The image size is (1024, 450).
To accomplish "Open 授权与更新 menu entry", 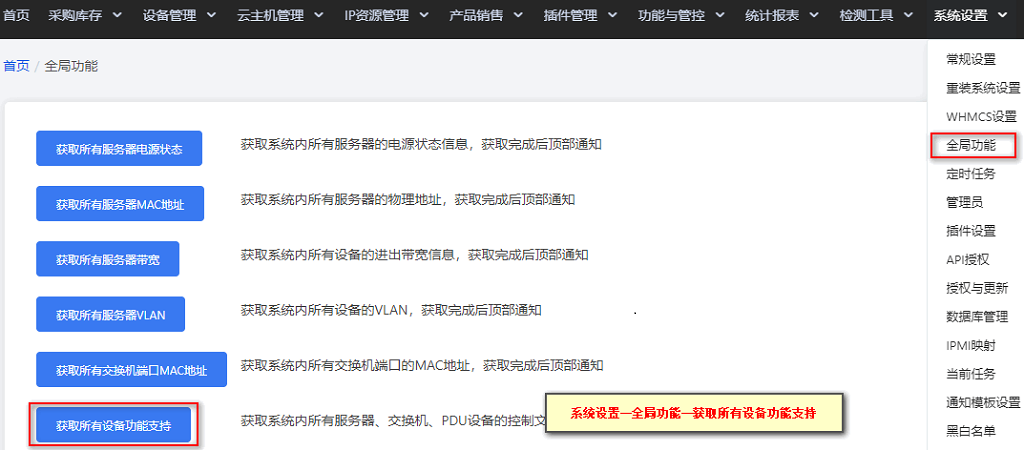I will click(977, 288).
